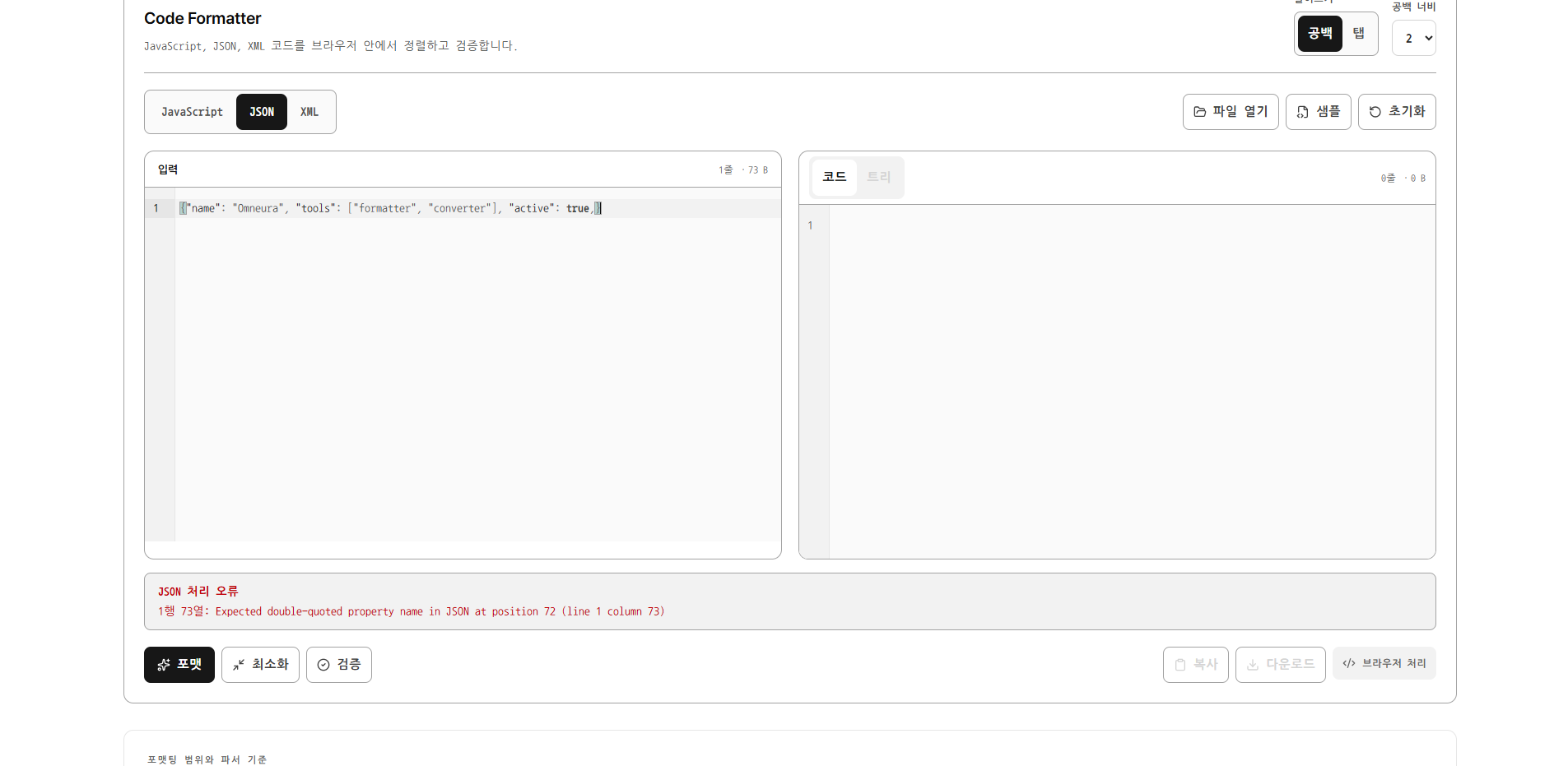1568x766 pixels.
Task: Click the input size text 73 B
Action: (758, 170)
